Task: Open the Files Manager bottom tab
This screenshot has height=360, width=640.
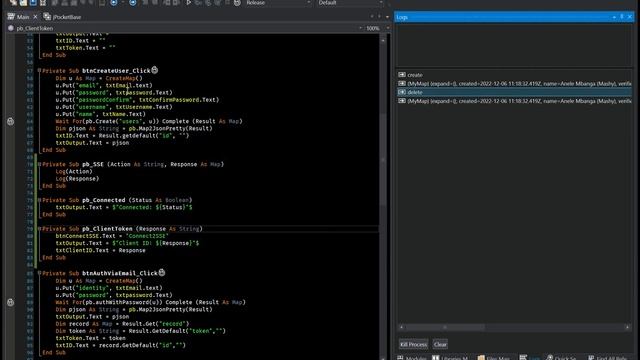Action: (x=494, y=358)
